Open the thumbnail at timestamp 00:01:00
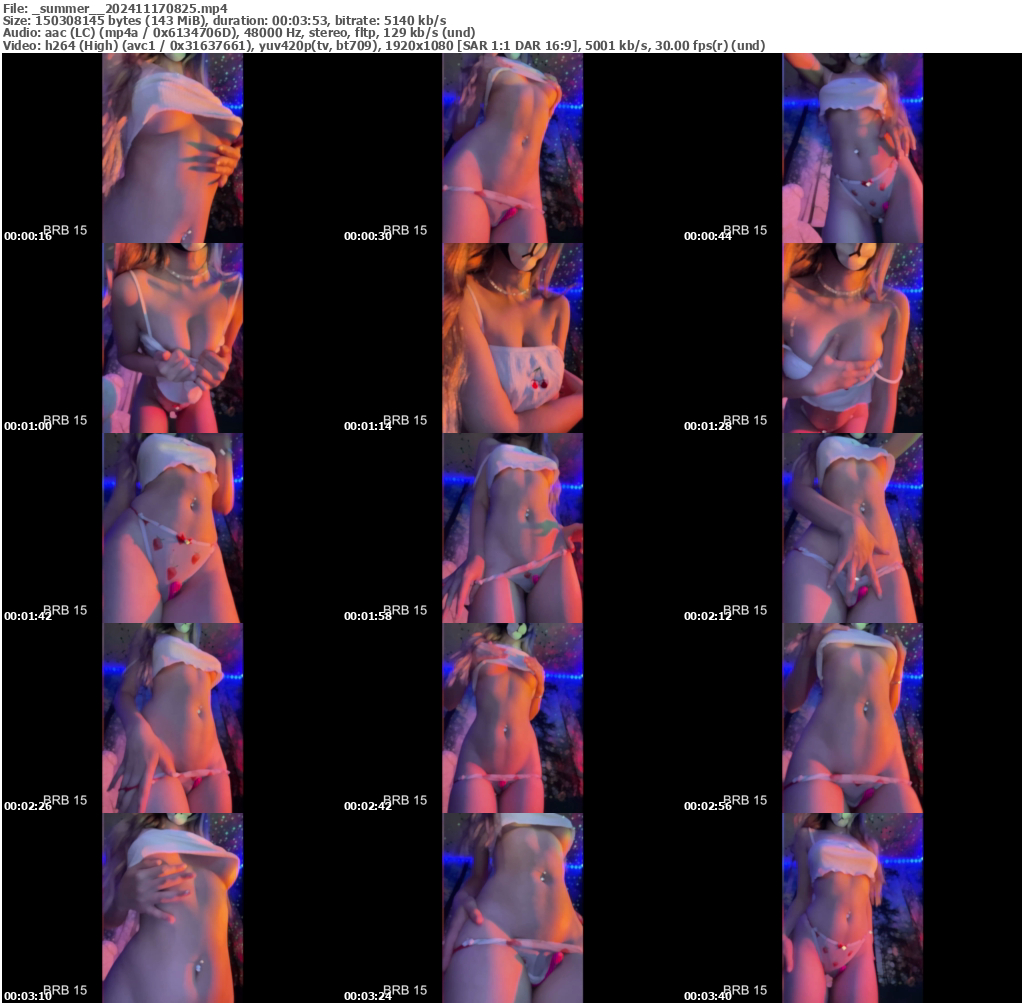The height and width of the screenshot is (1003, 1024). [x=171, y=338]
